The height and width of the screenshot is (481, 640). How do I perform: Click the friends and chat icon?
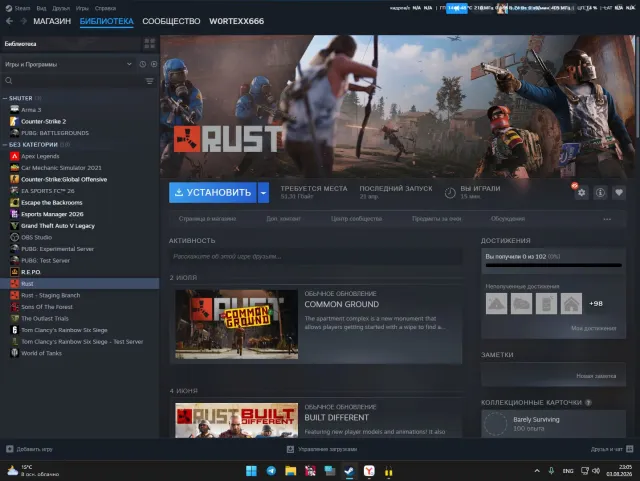(x=630, y=449)
